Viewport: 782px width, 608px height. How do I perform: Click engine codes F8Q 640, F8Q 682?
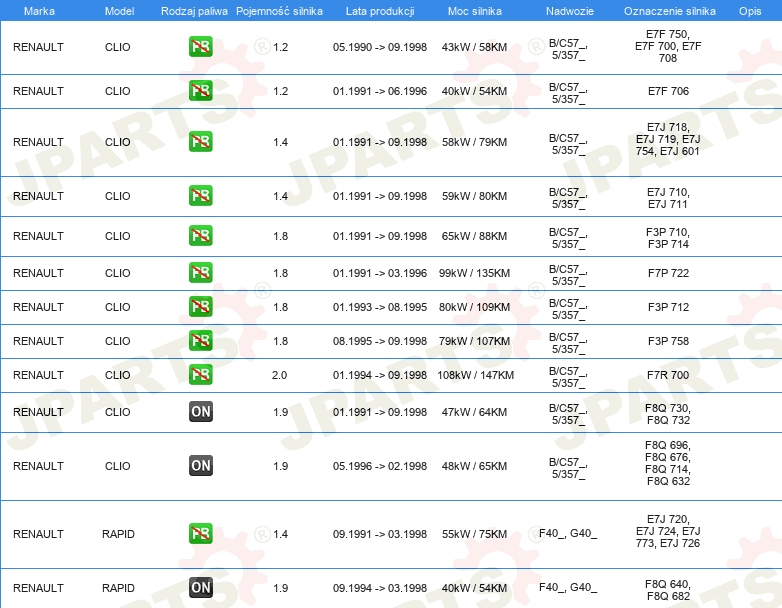click(x=668, y=591)
